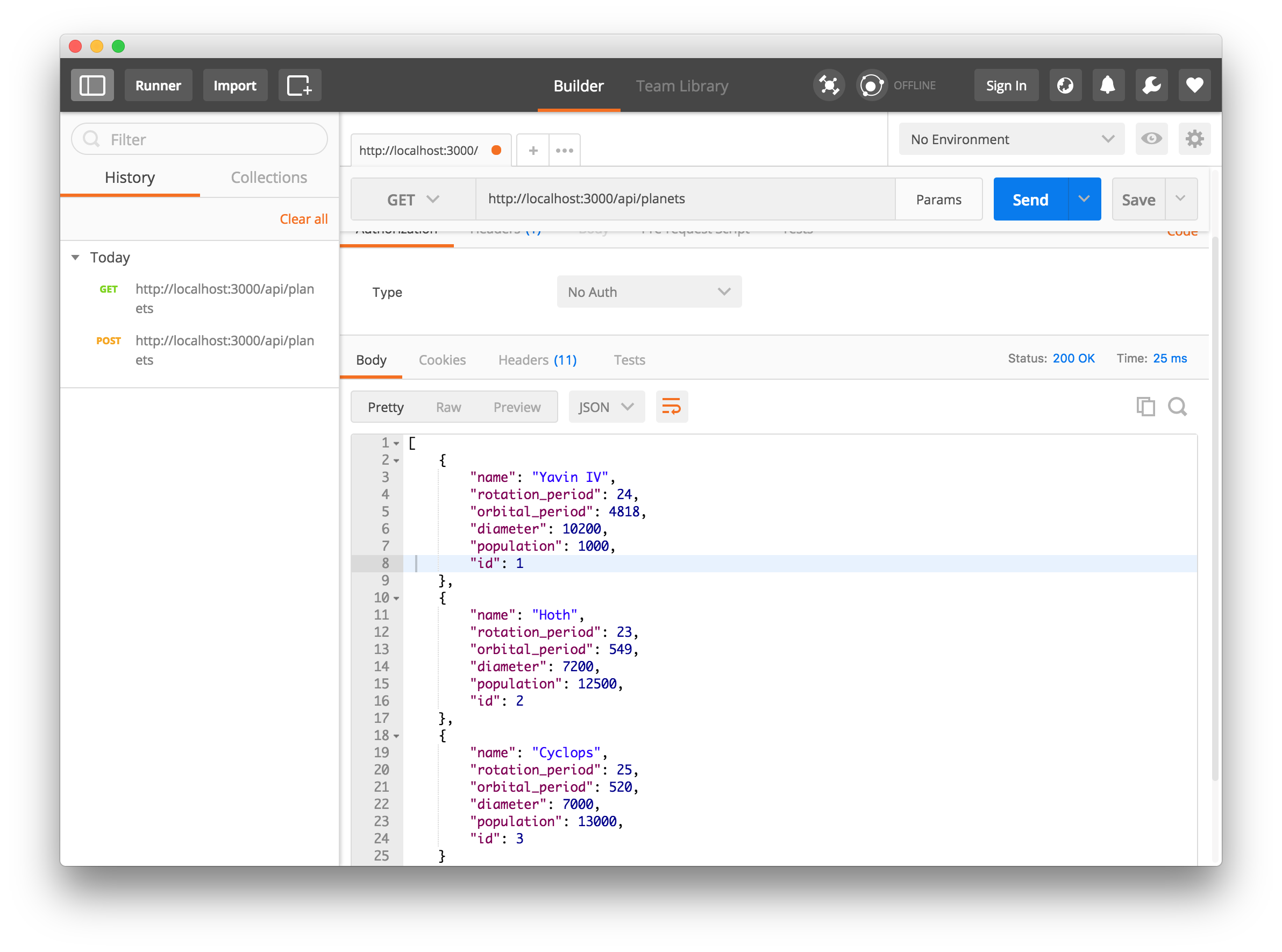Click the request URL input field
Screen dimensions: 1282x952
[x=685, y=199]
